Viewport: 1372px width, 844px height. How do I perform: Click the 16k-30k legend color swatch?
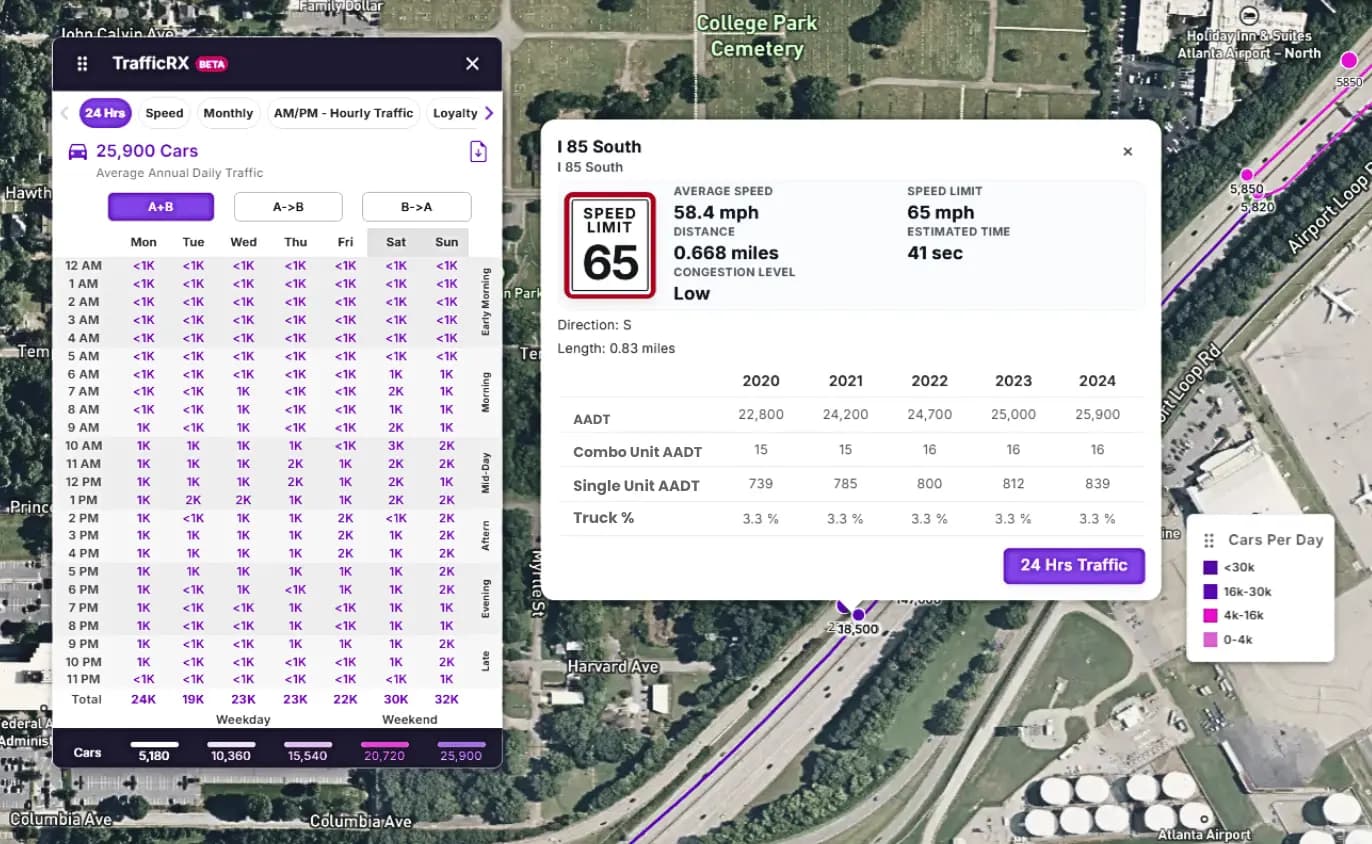[x=1210, y=592]
